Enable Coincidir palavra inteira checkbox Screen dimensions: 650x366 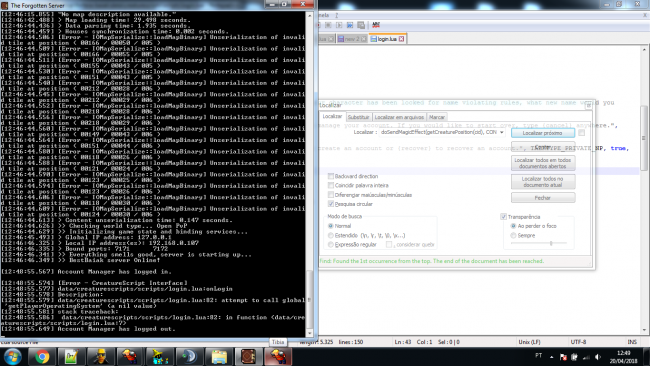[x=331, y=185]
